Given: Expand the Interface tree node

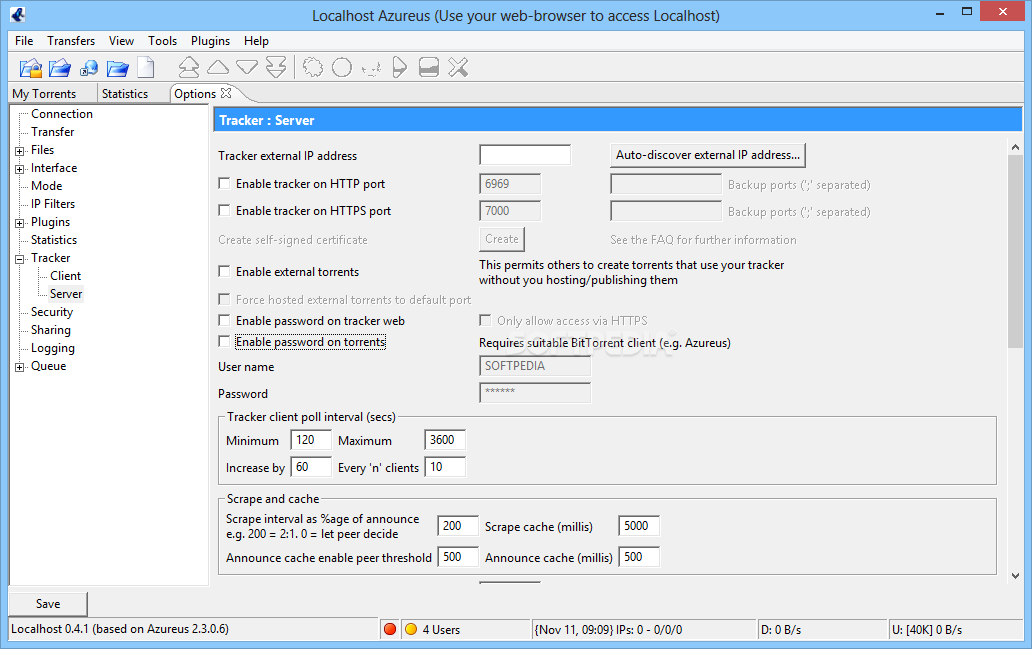Looking at the screenshot, I should 20,169.
